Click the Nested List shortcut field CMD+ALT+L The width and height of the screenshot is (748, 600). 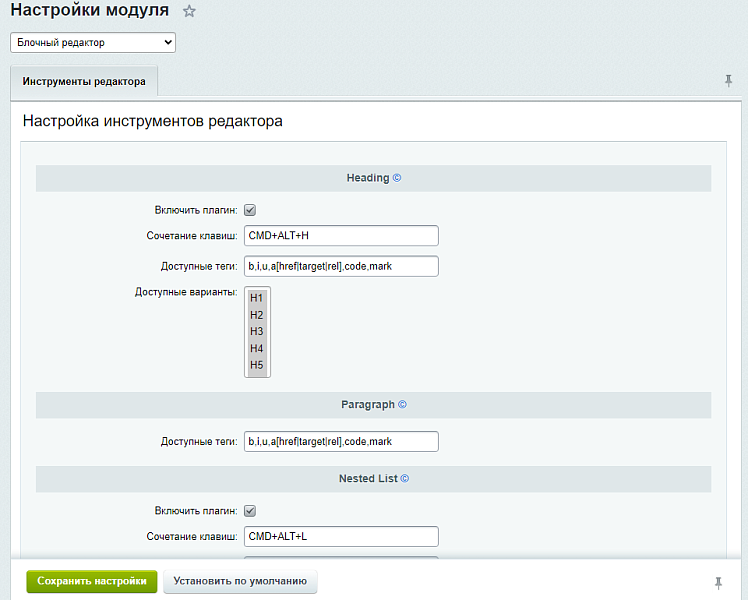click(x=341, y=536)
